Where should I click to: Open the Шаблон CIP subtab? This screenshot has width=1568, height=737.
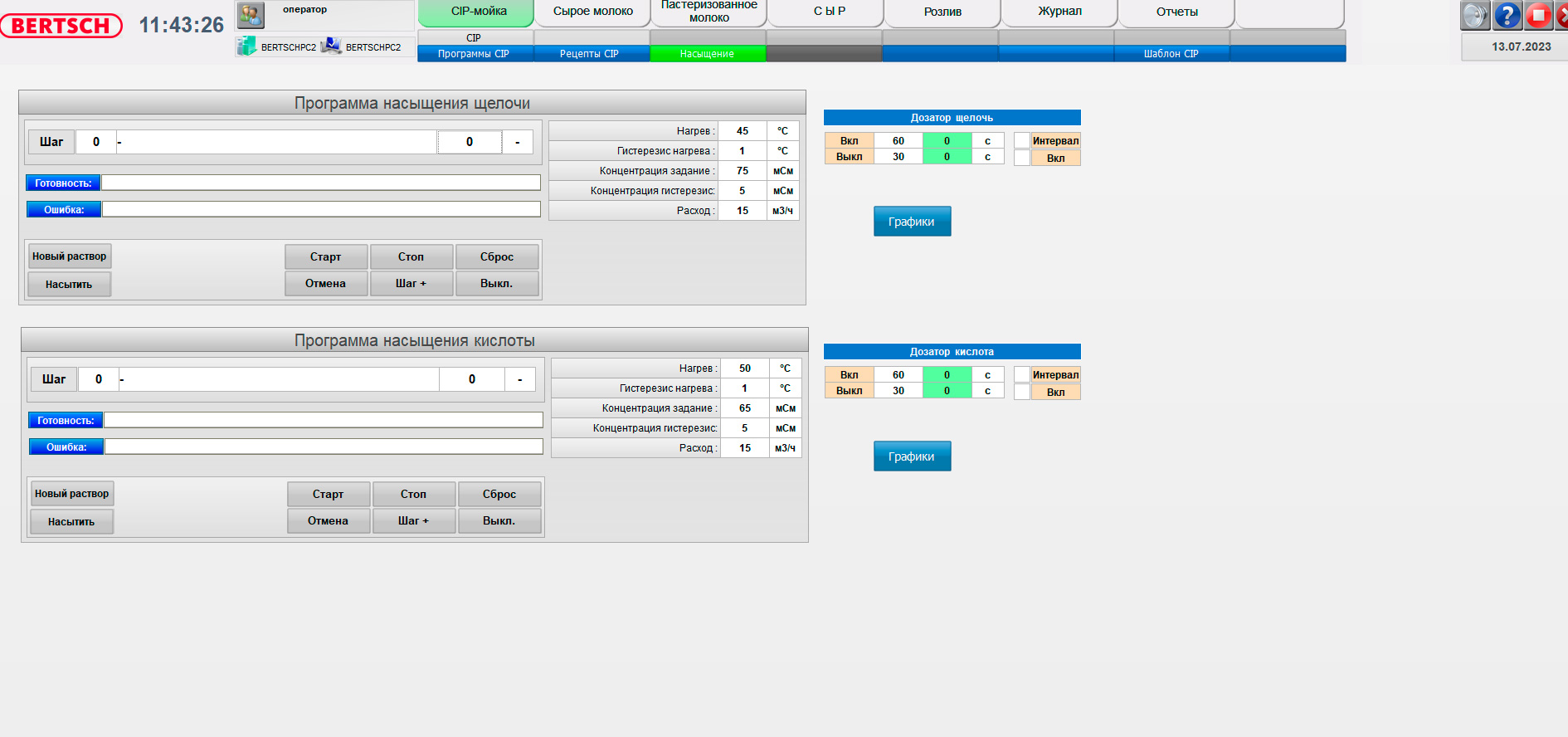[1171, 54]
